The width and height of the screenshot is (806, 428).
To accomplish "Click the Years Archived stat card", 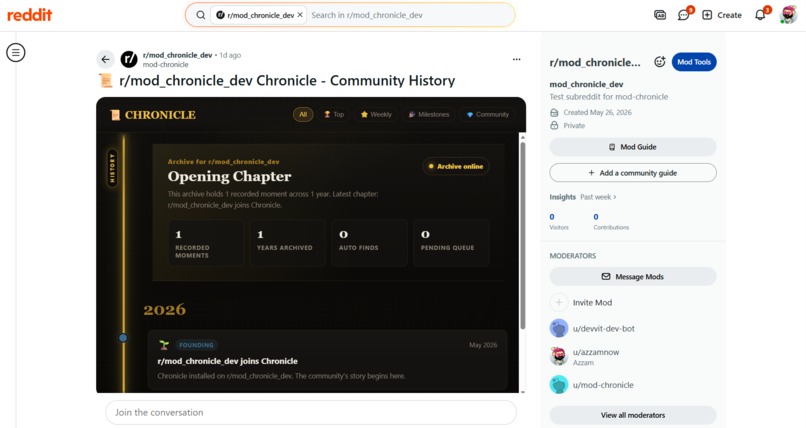I will pyautogui.click(x=287, y=243).
